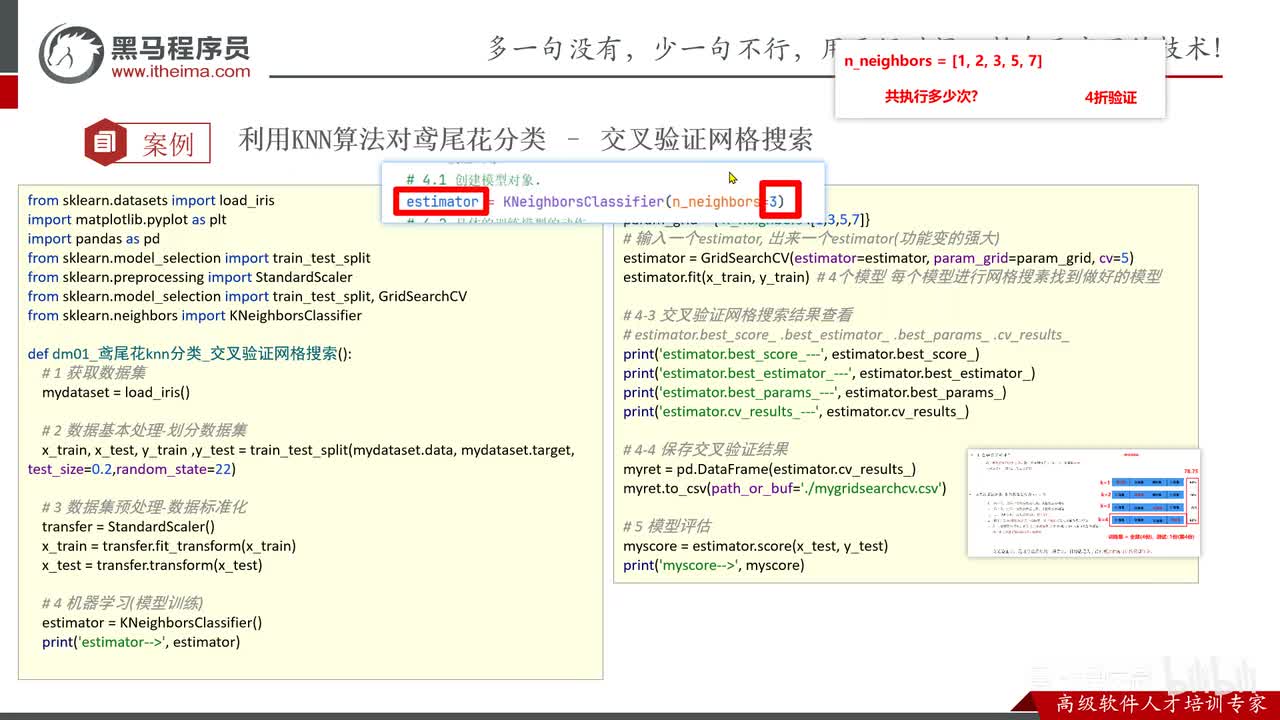The height and width of the screenshot is (720, 1280).
Task: Click the 'myscore = estimator.score(x_test, y_test)' line
Action: click(755, 546)
